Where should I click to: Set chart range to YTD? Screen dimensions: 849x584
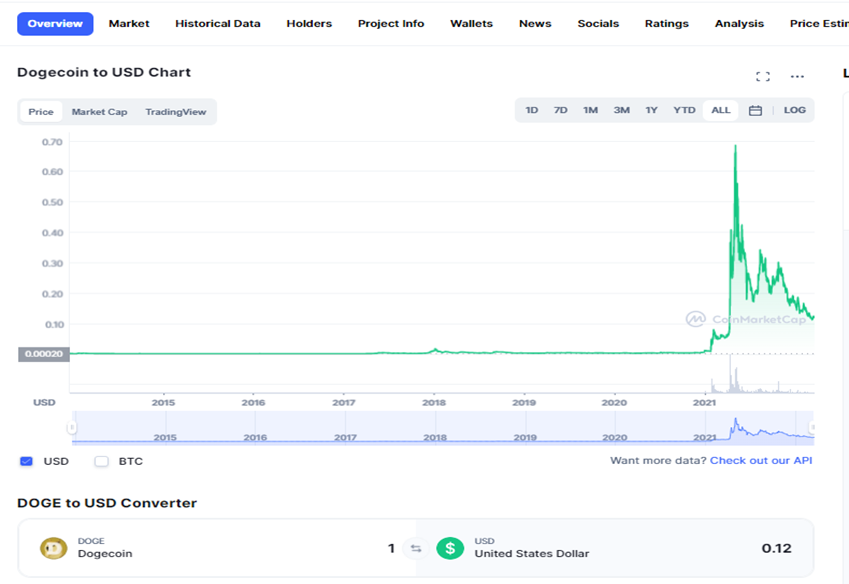click(684, 110)
